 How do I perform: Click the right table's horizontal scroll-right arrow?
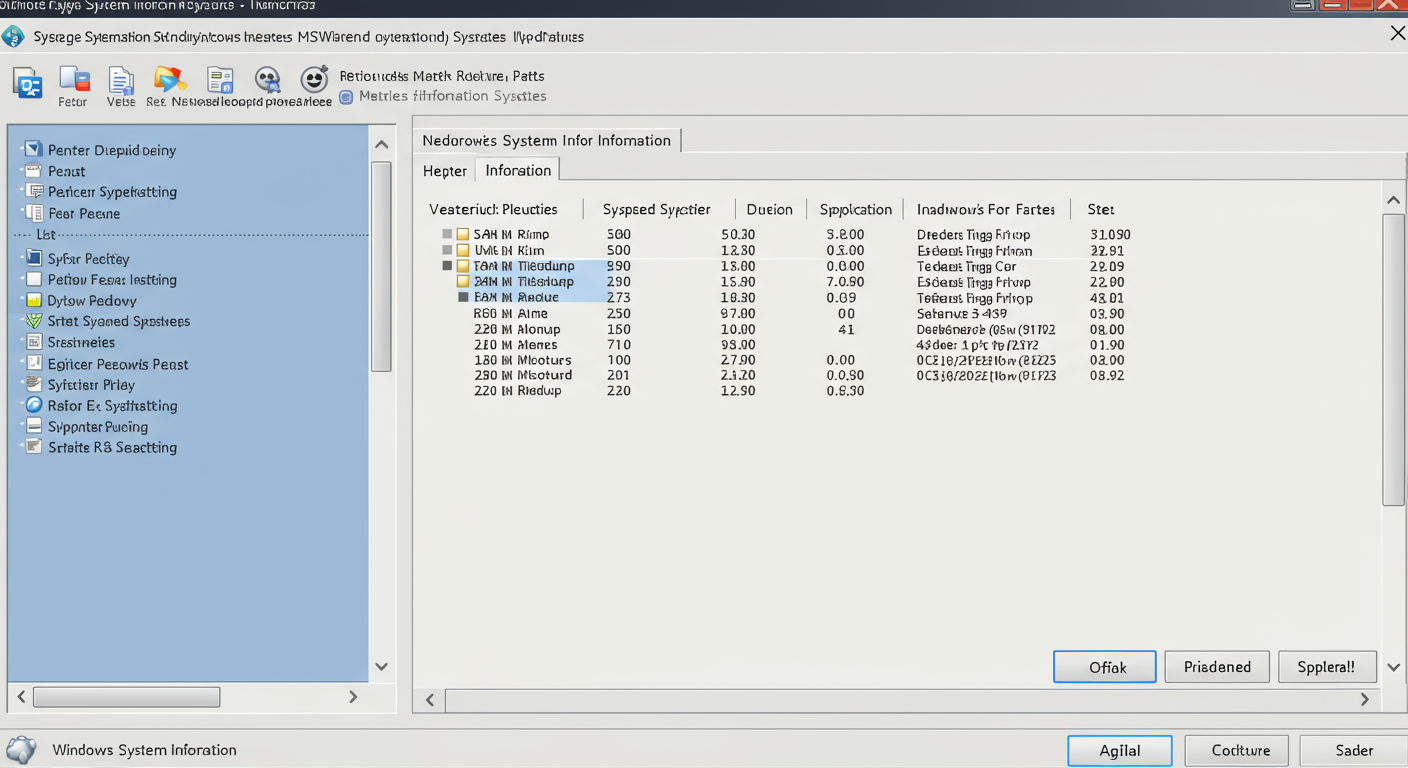[x=1365, y=700]
